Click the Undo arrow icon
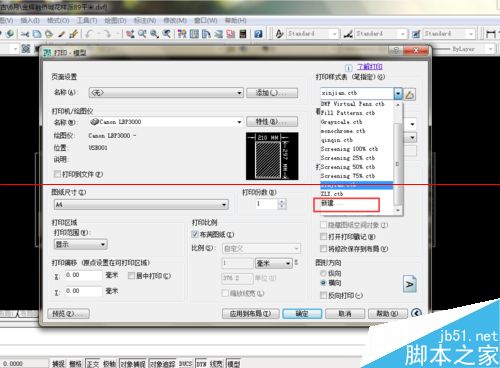 point(90,34)
